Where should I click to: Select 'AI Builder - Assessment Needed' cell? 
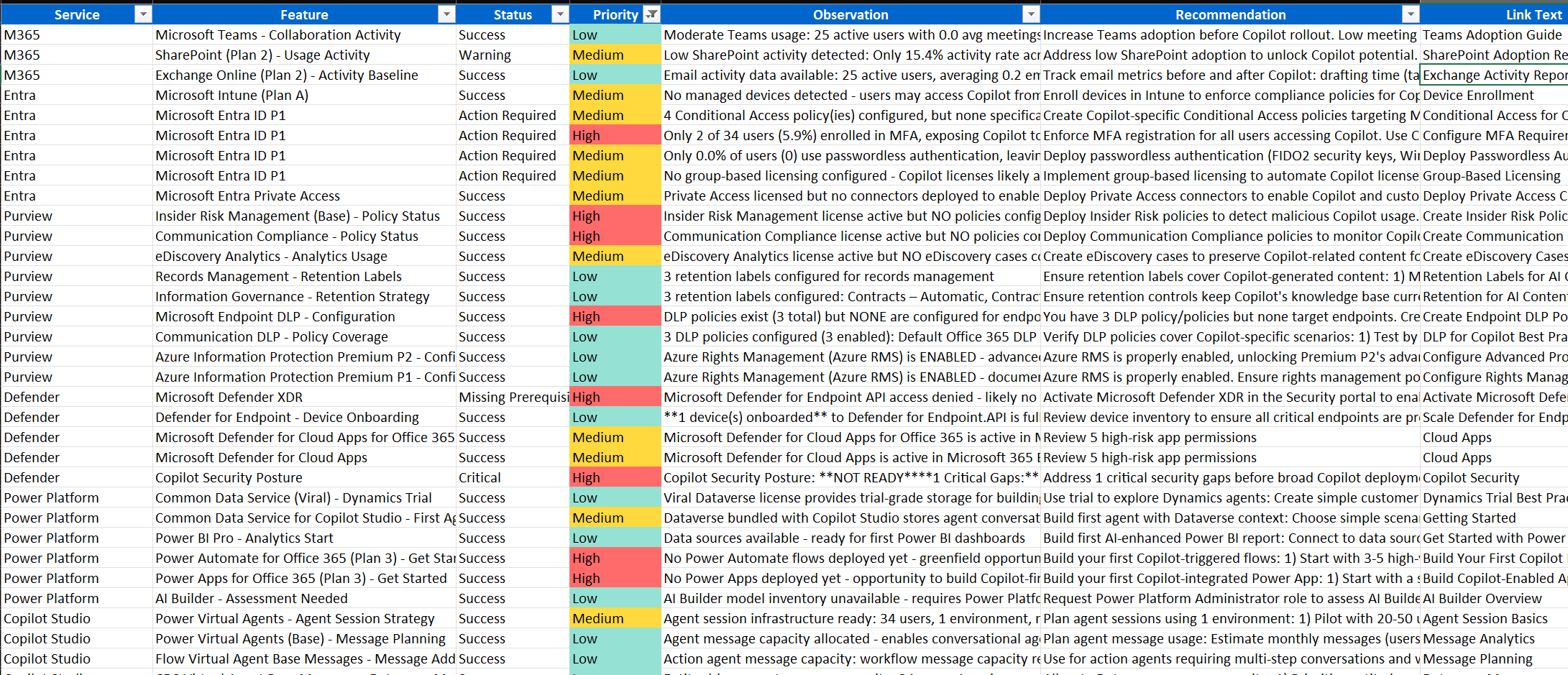tap(304, 598)
